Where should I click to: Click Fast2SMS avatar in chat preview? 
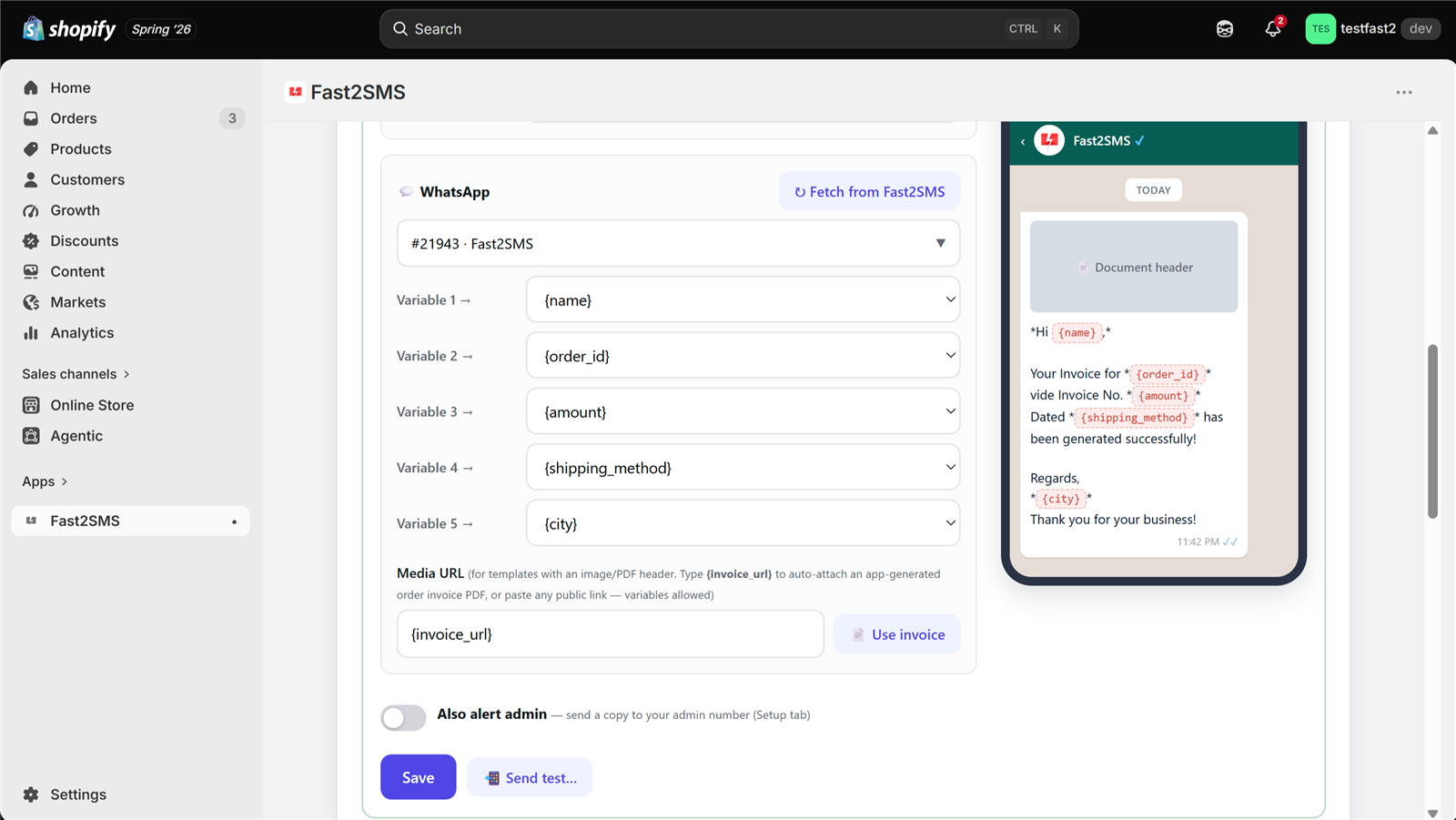[1049, 140]
